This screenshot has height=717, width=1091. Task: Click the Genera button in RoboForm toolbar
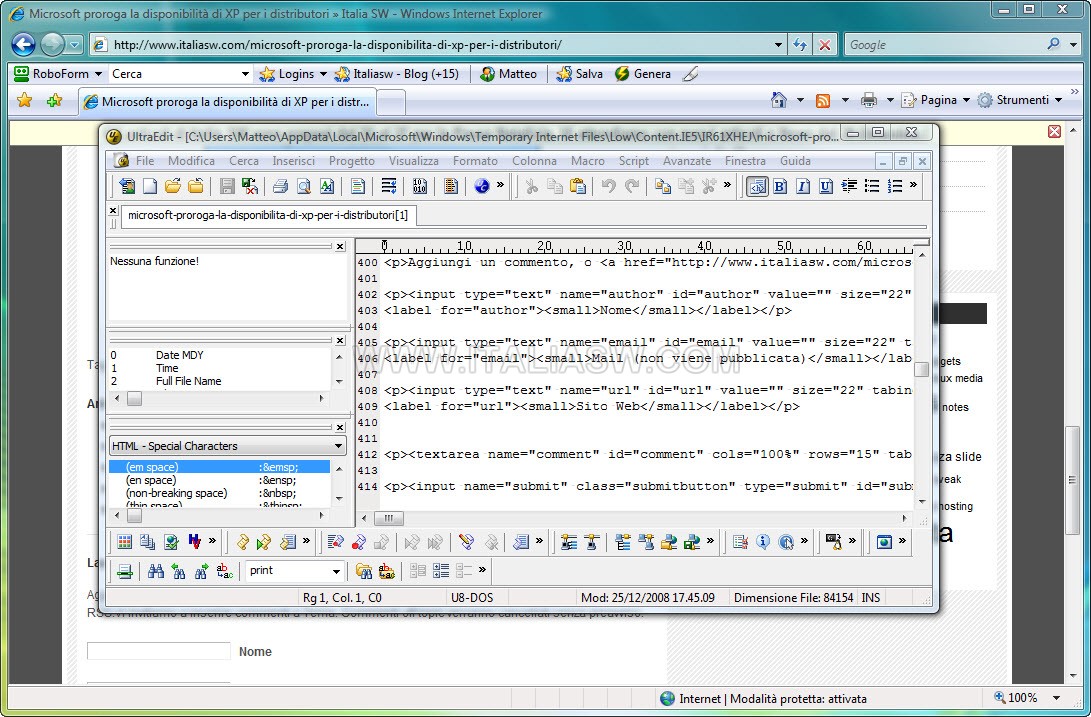(x=643, y=74)
